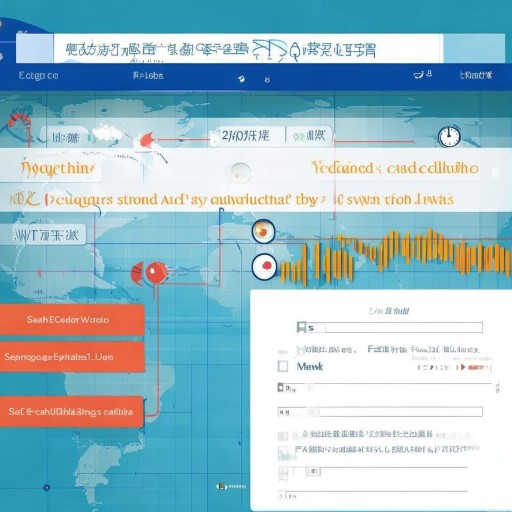Click the small input box near the panel bottom

[313, 471]
